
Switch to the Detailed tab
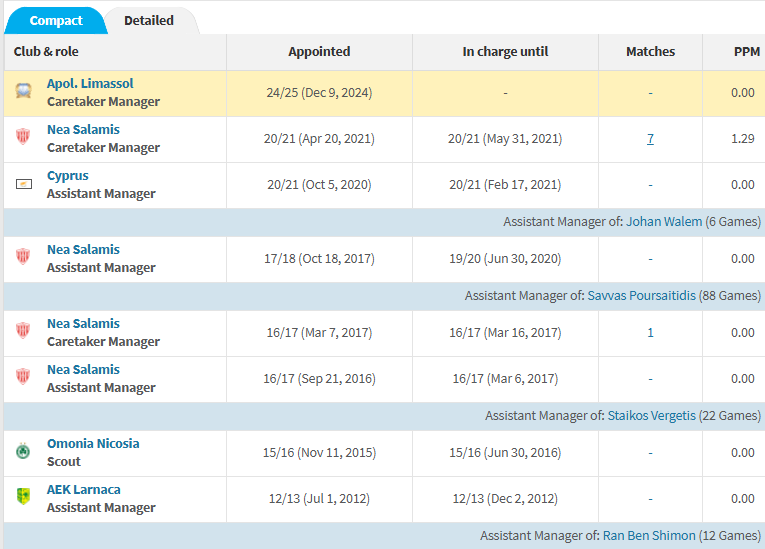(x=149, y=20)
